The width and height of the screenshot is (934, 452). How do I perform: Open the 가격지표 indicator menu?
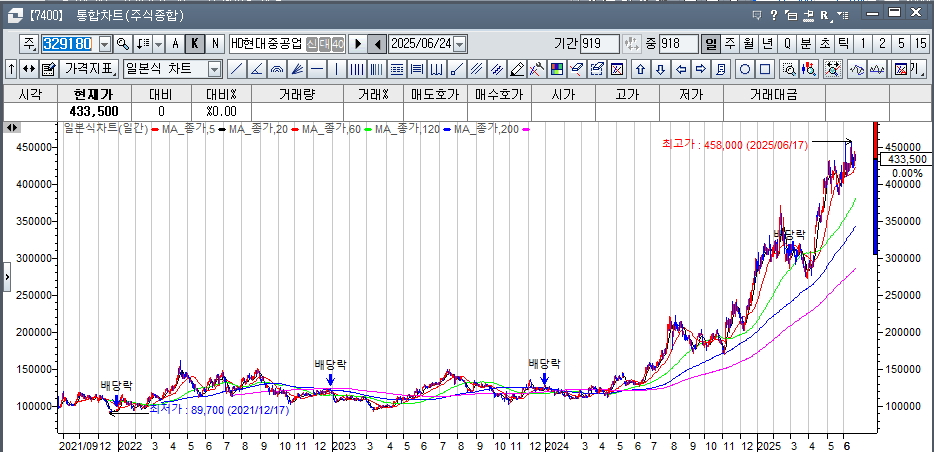click(x=89, y=69)
